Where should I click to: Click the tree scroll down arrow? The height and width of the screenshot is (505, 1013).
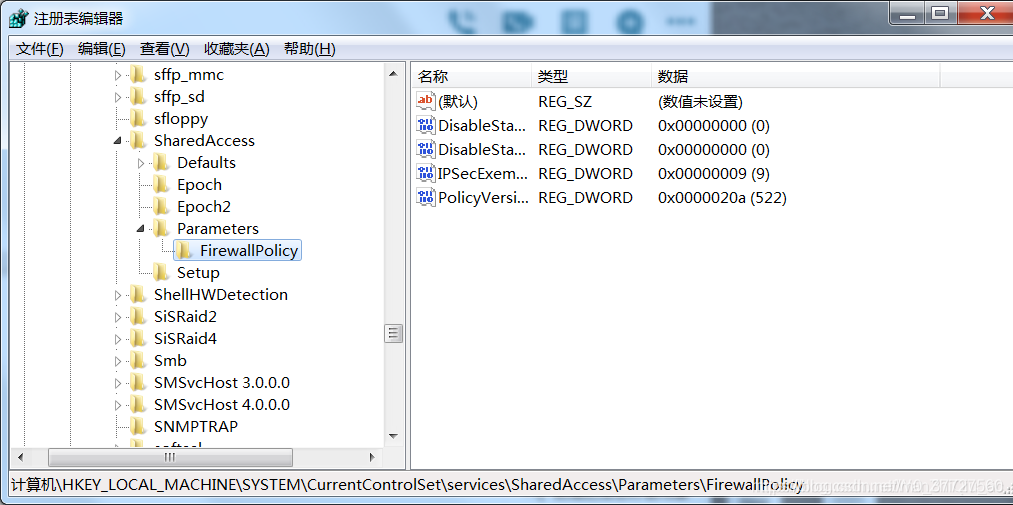tap(393, 436)
